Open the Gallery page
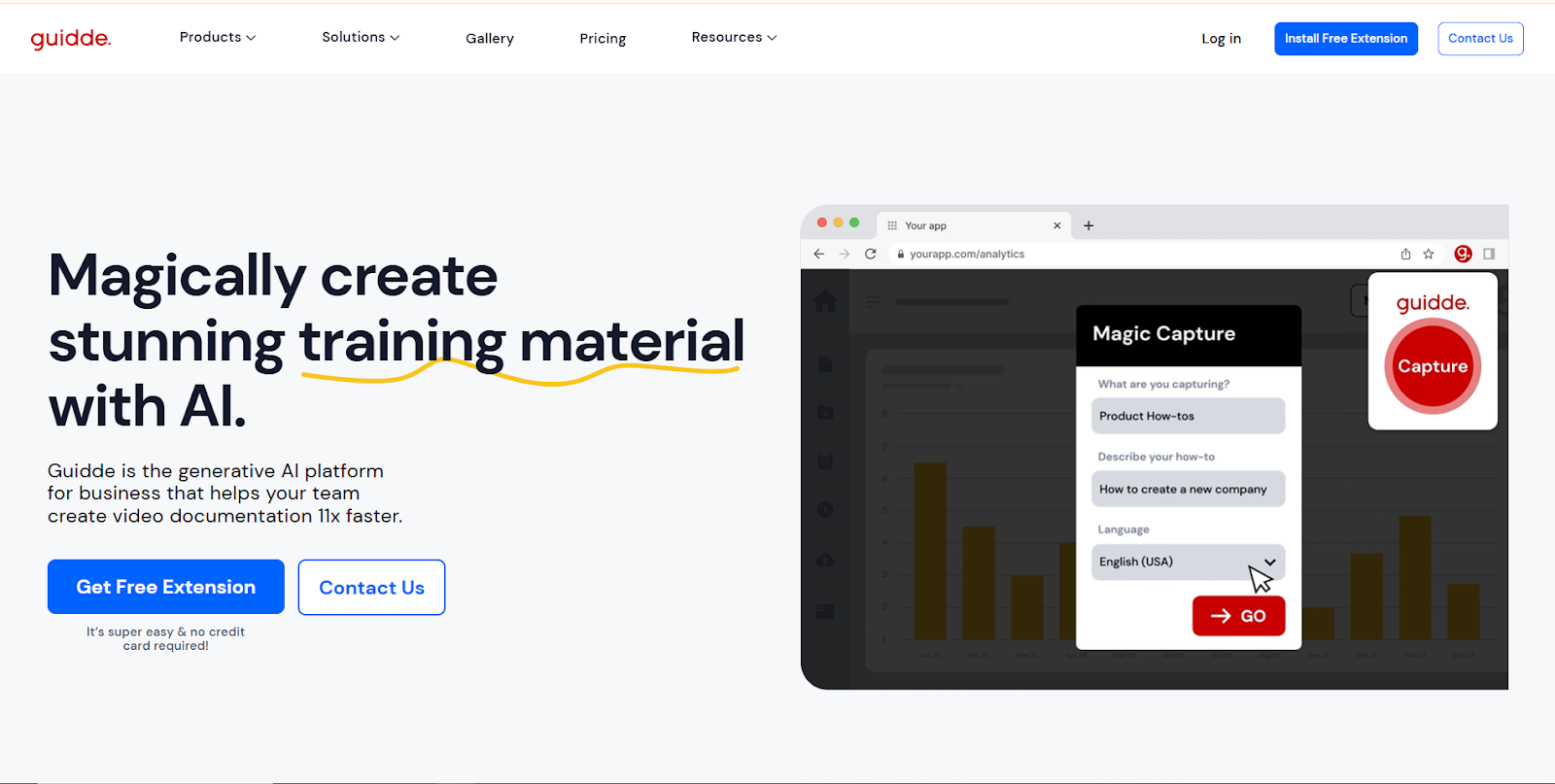 490,38
